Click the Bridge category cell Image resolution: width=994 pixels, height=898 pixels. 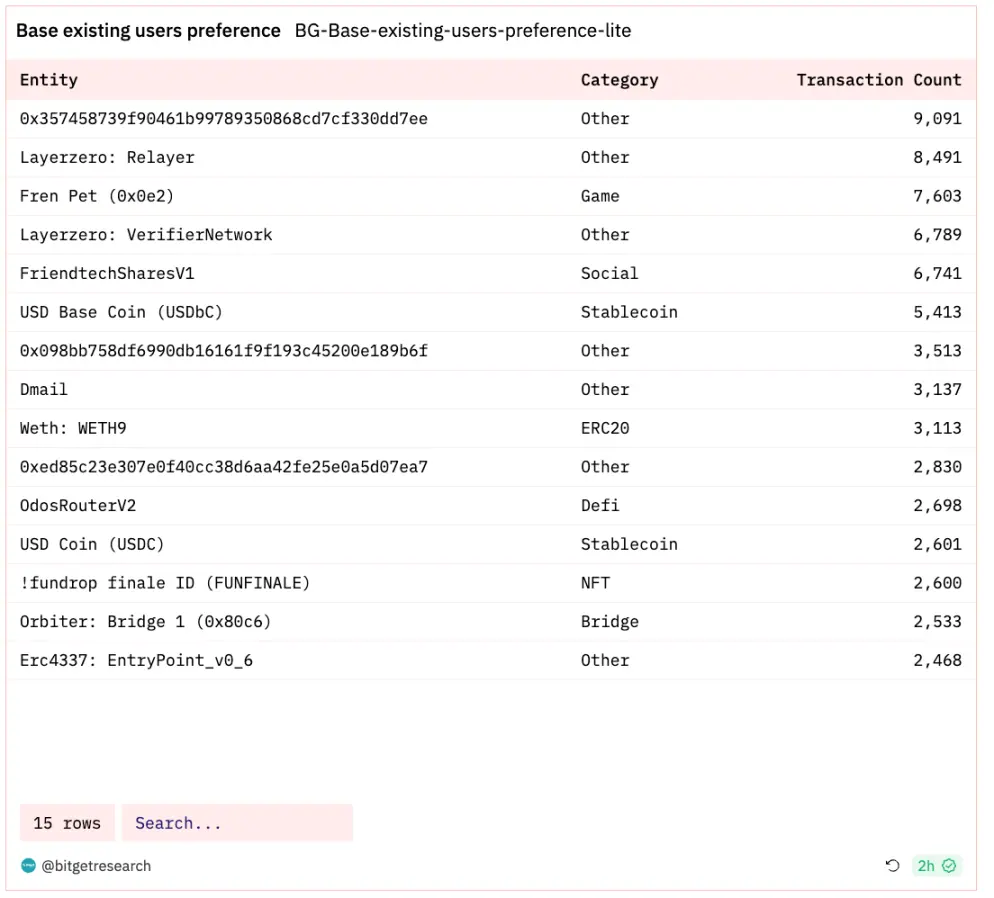[609, 621]
